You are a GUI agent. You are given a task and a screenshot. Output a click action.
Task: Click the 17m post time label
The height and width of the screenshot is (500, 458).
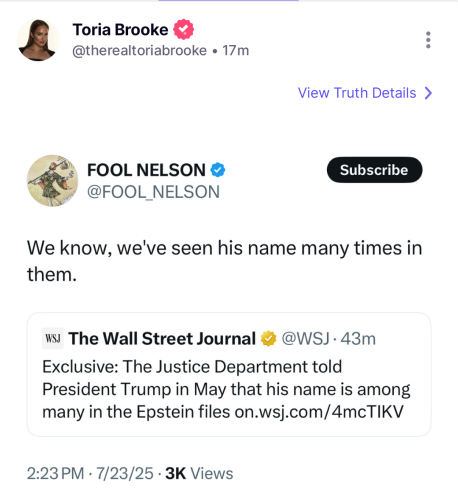coord(236,51)
